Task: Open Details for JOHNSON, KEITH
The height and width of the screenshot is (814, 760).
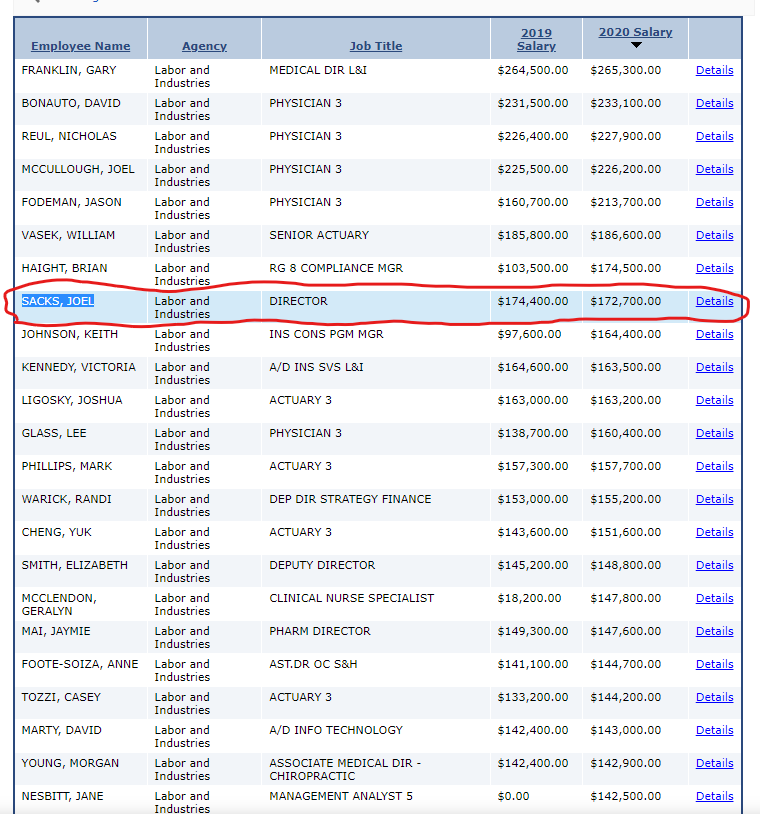Action: click(714, 334)
